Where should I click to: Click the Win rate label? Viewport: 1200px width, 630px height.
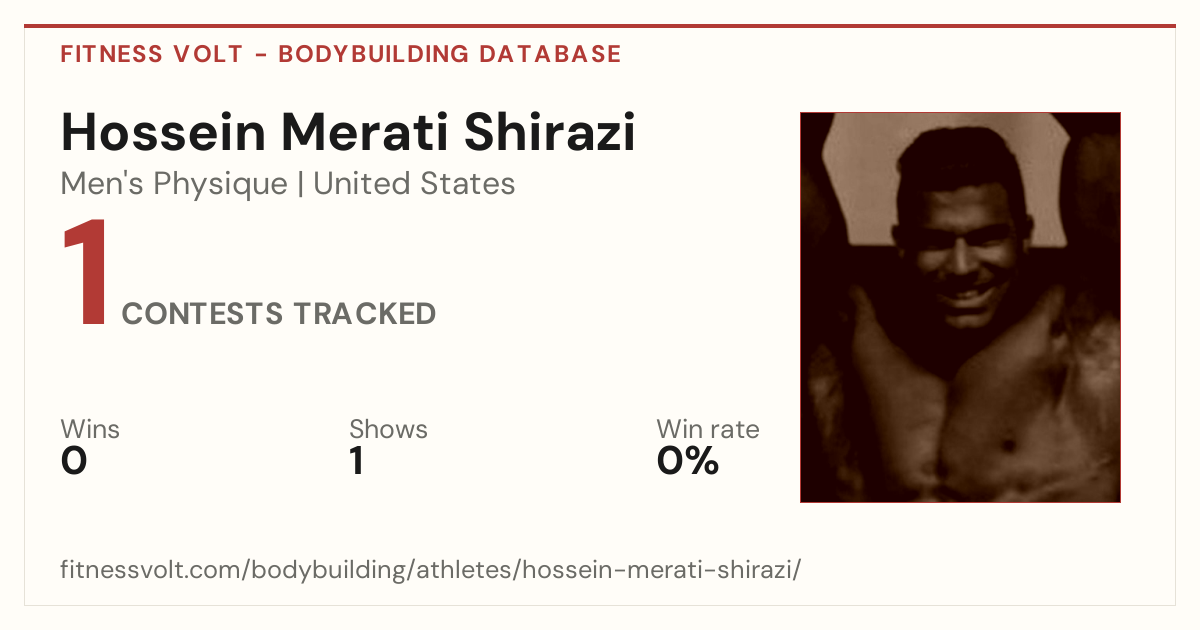tap(708, 429)
